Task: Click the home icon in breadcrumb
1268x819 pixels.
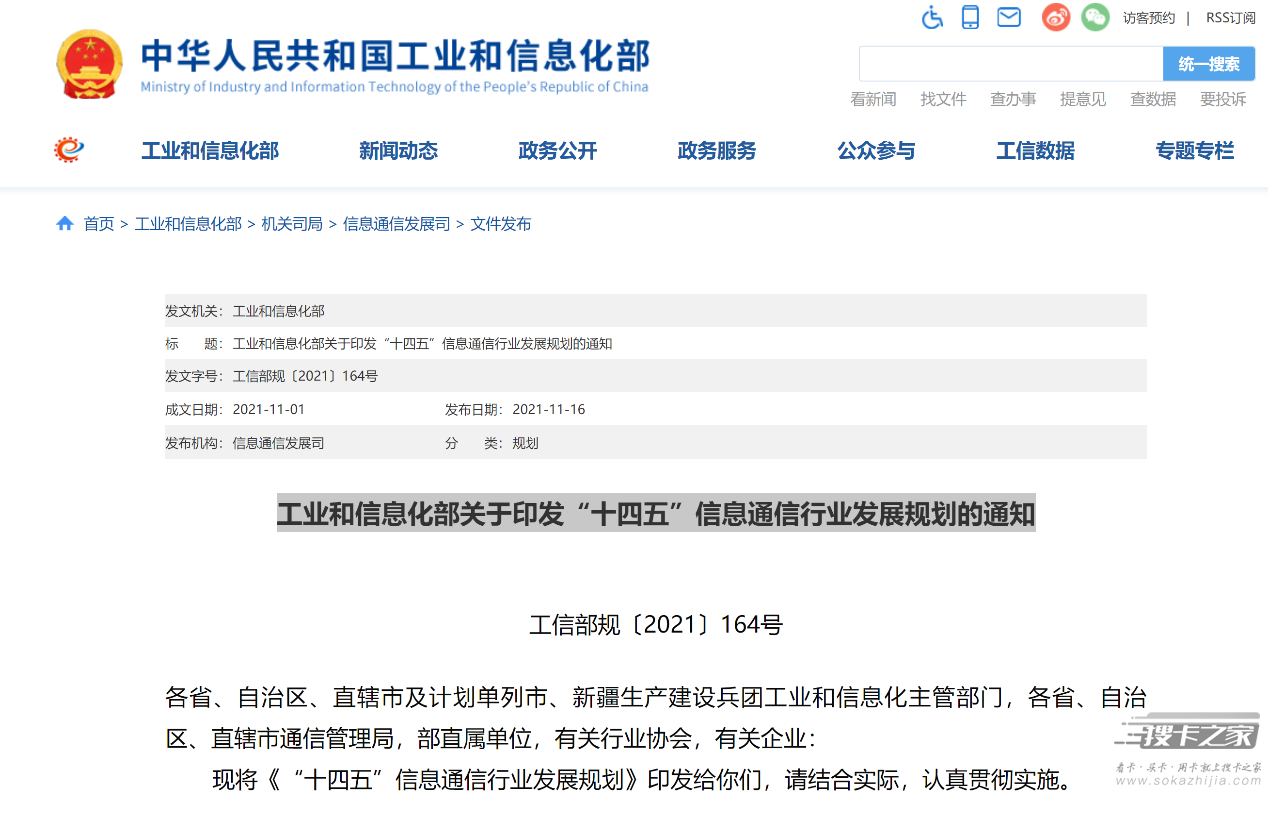Action: click(x=65, y=224)
